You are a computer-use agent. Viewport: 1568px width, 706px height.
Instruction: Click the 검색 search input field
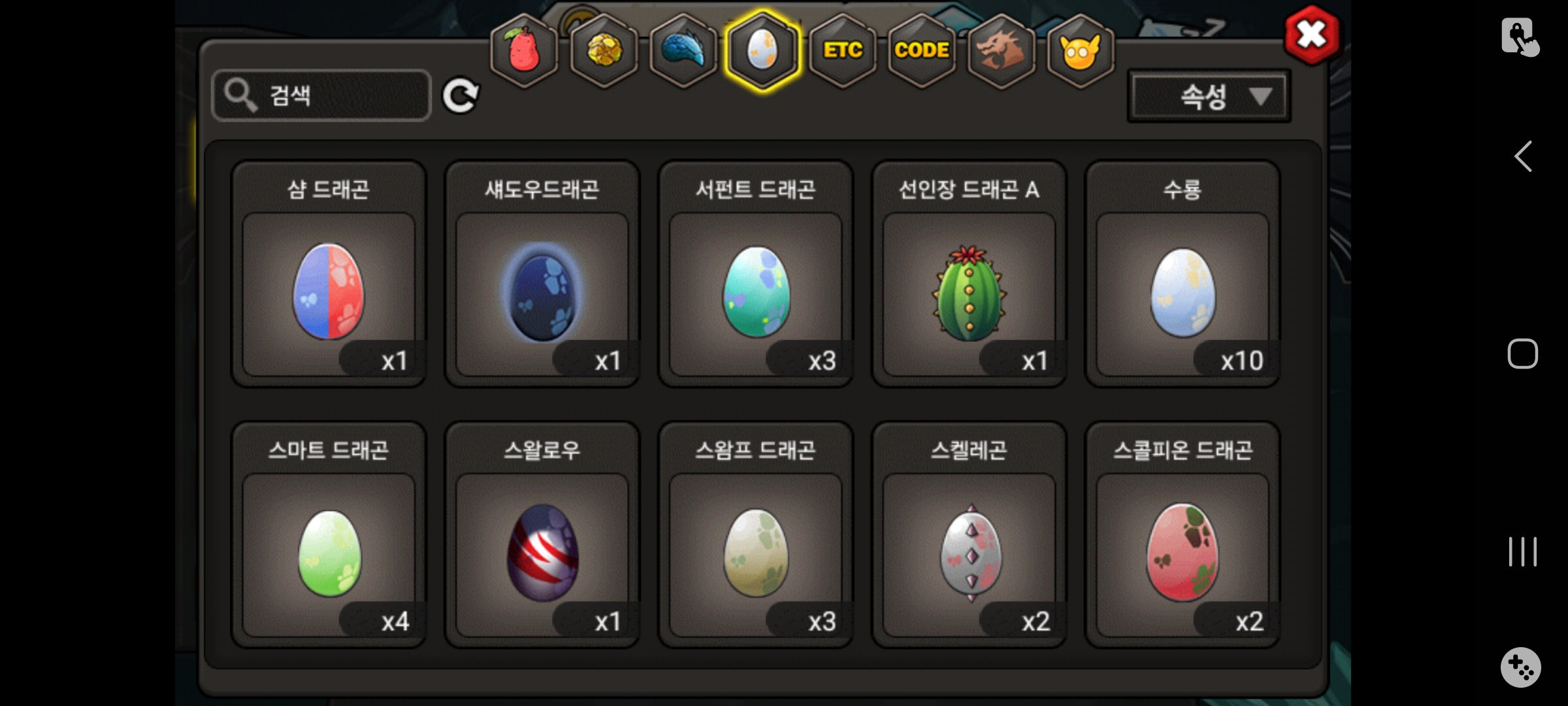coord(321,95)
